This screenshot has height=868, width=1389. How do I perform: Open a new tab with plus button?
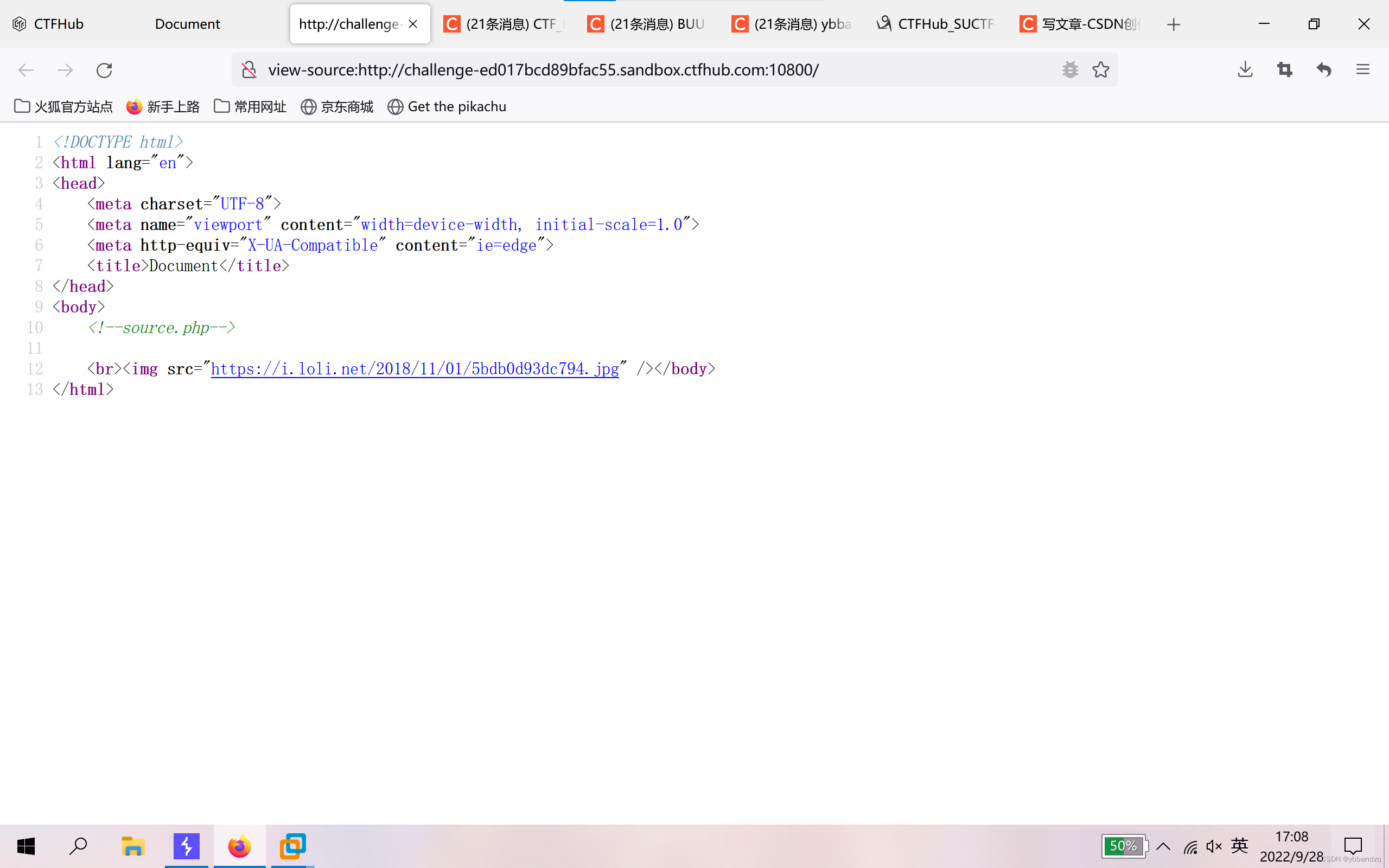click(x=1173, y=24)
